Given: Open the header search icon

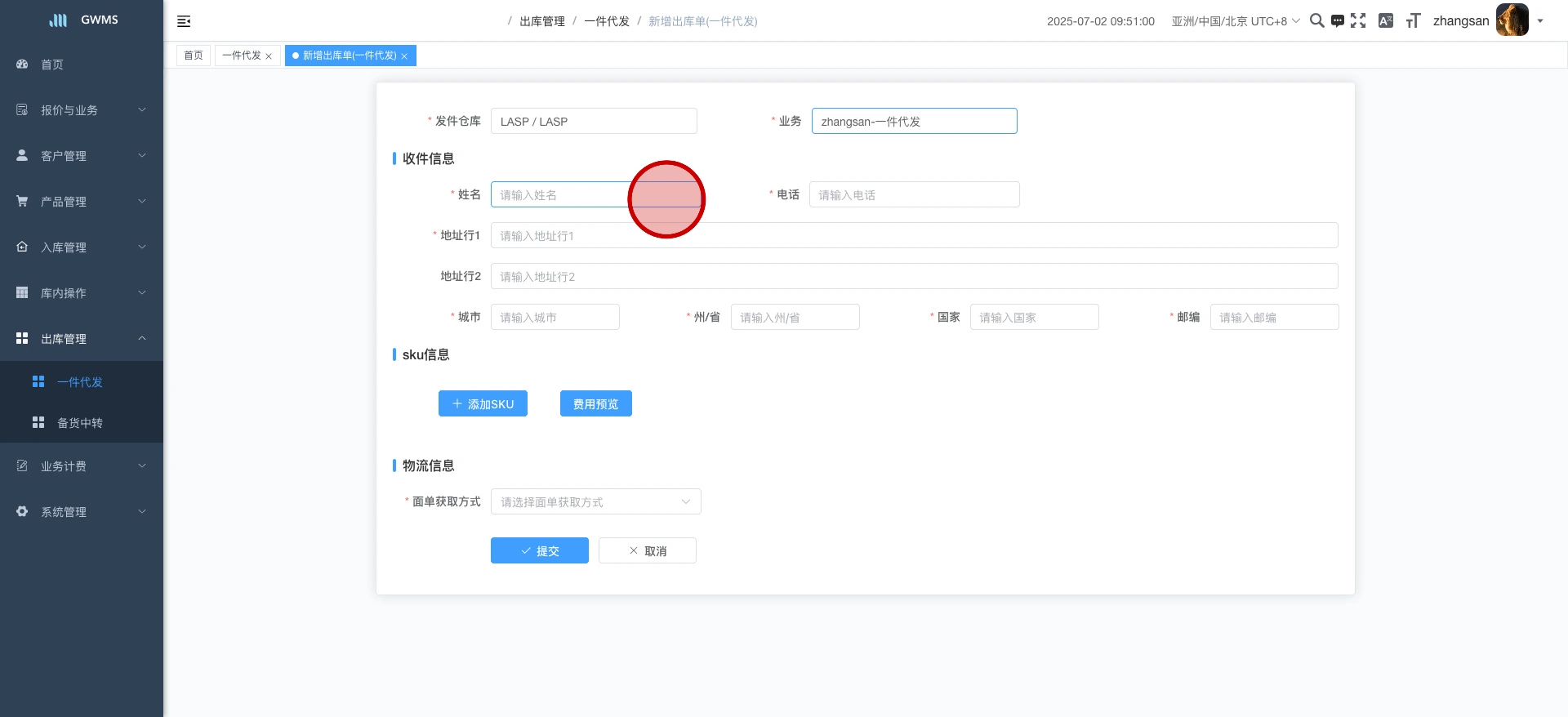Looking at the screenshot, I should click(x=1316, y=21).
